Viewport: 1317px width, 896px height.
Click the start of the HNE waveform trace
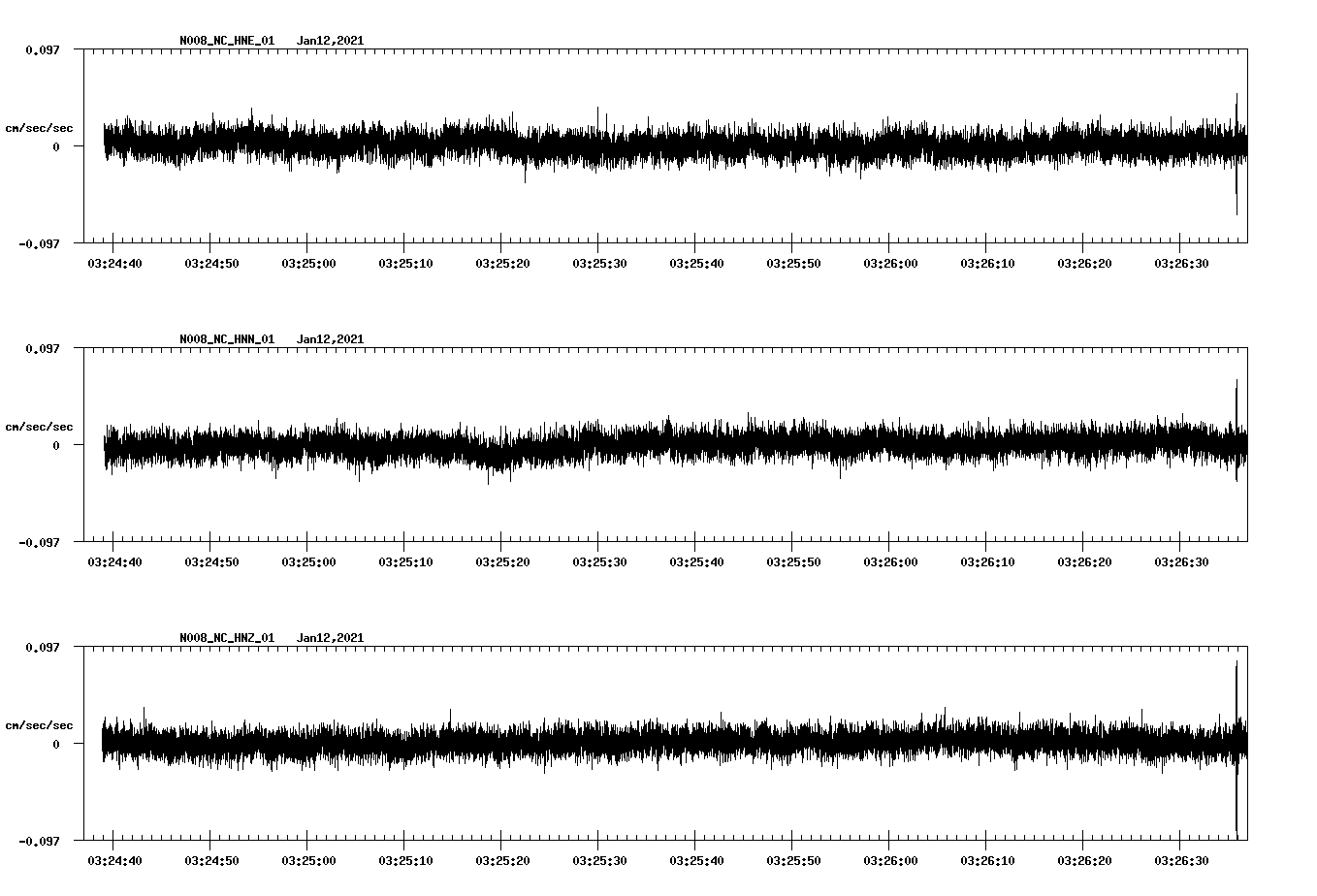(x=105, y=145)
